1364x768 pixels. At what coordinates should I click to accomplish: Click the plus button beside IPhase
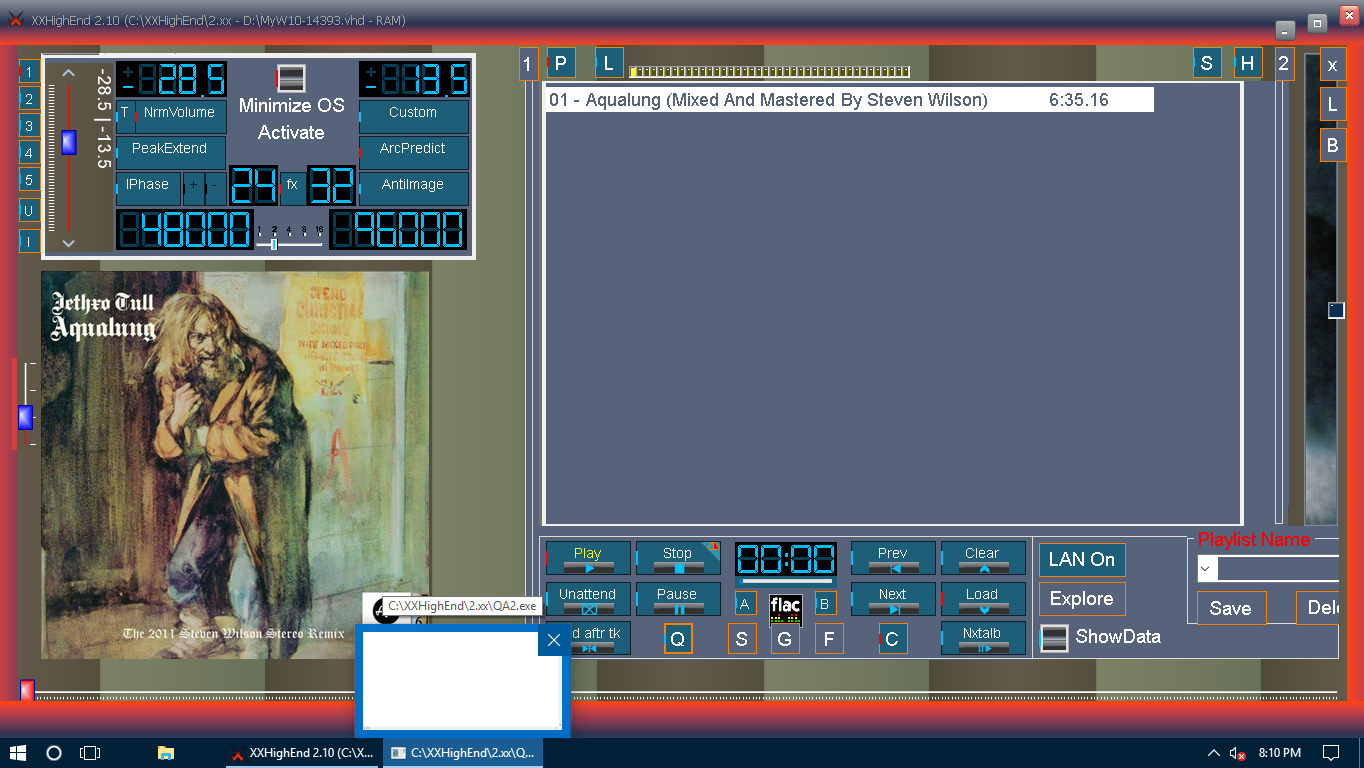coord(194,188)
